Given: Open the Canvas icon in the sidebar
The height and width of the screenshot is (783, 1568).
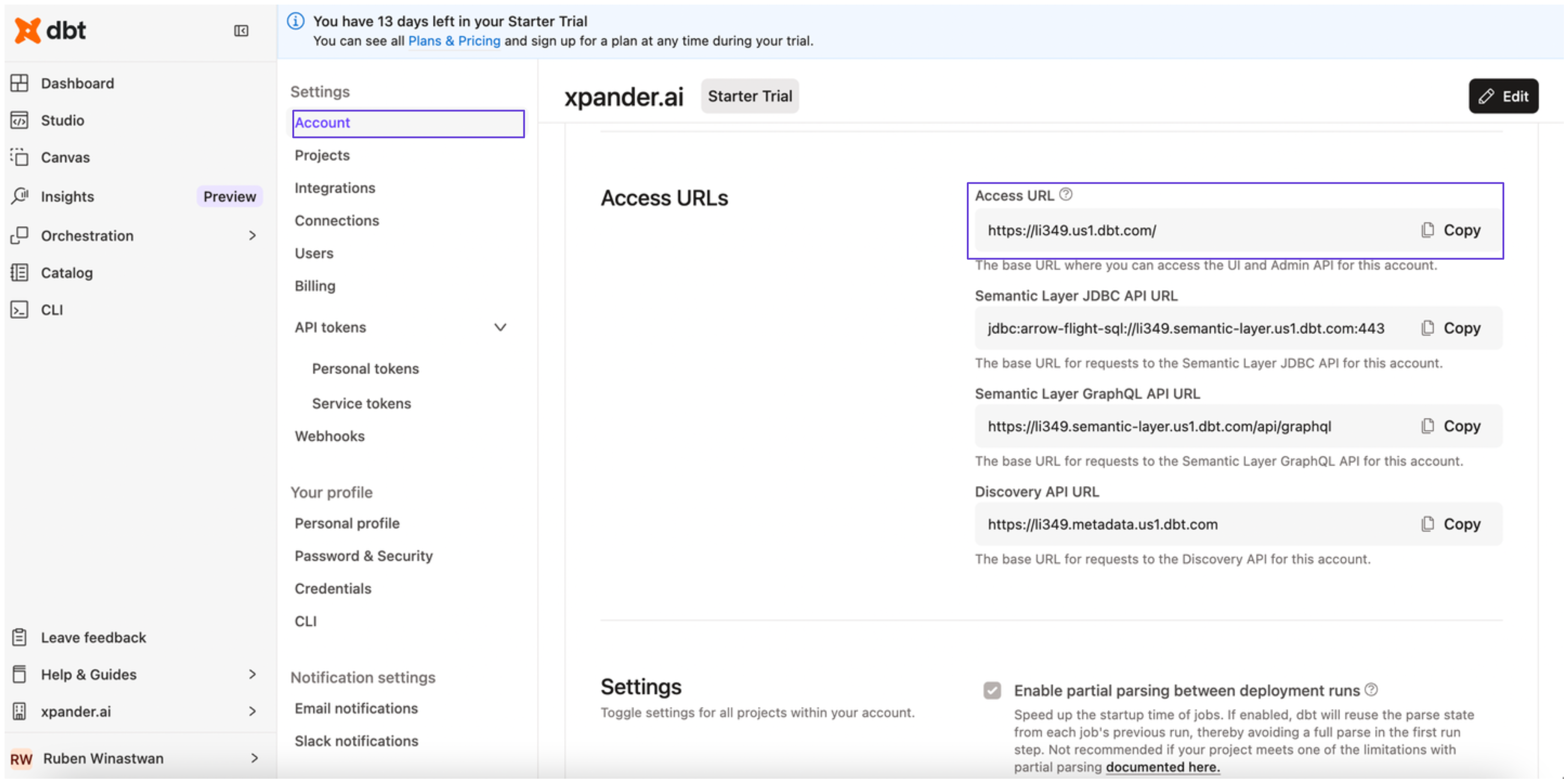Looking at the screenshot, I should [20, 157].
